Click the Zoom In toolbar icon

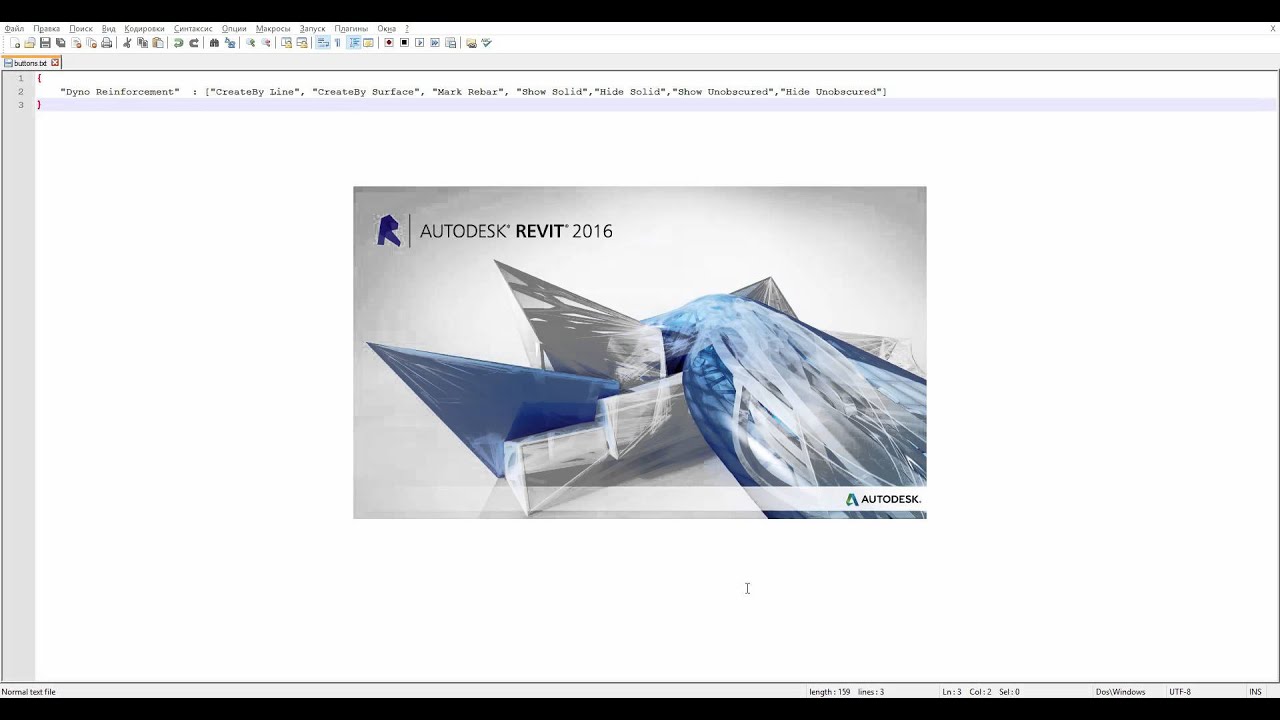(x=250, y=43)
